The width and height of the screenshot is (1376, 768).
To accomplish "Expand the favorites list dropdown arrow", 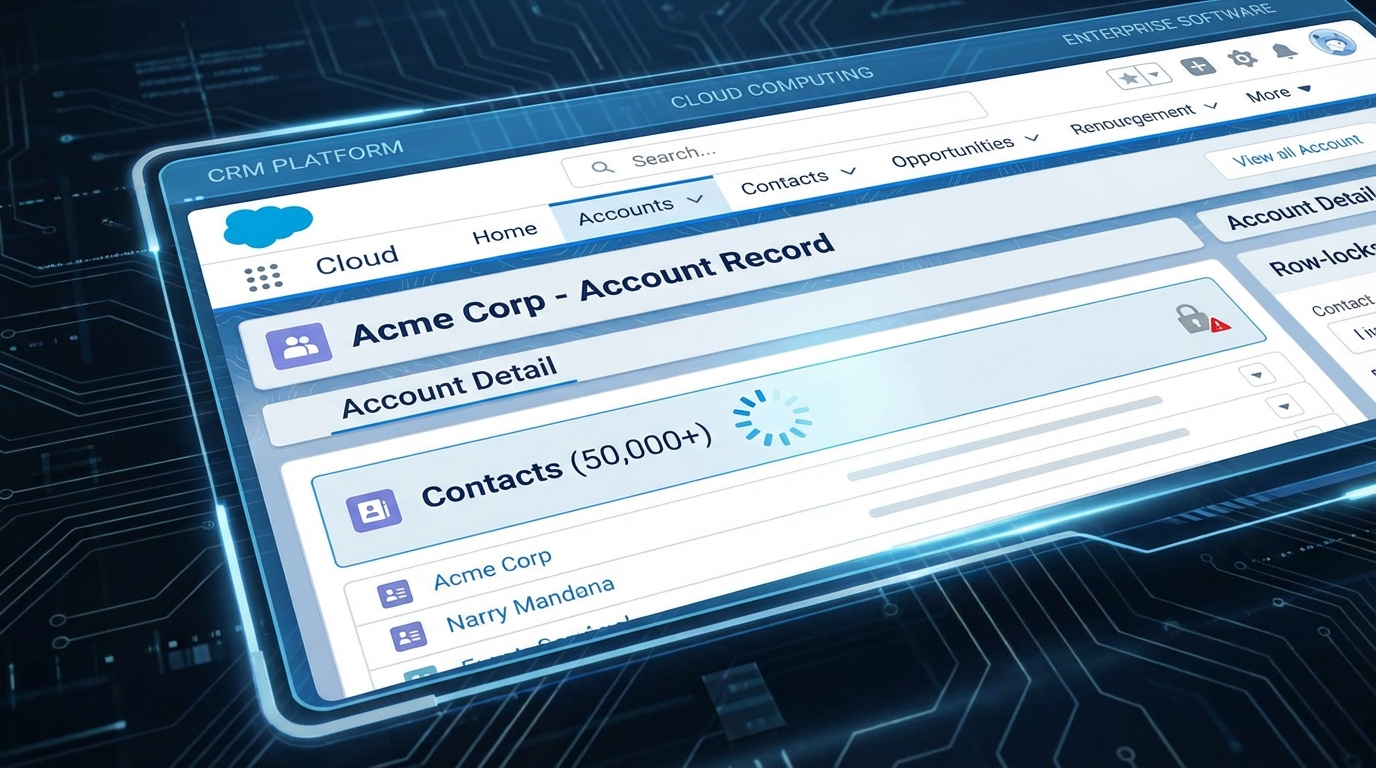I will 1155,74.
